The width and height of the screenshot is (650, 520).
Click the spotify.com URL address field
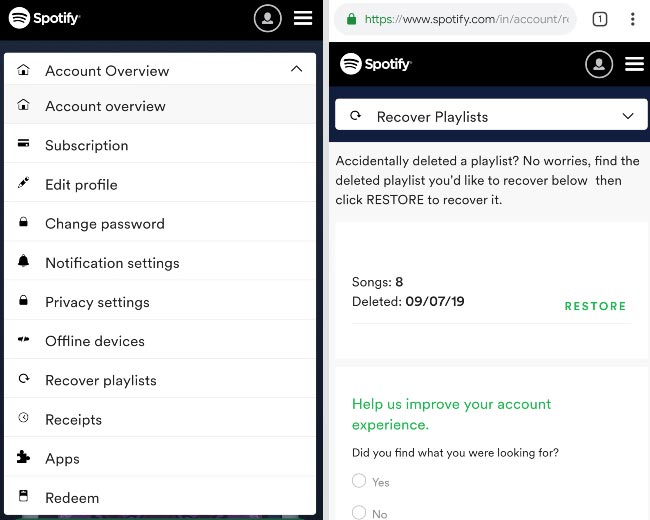click(x=455, y=19)
